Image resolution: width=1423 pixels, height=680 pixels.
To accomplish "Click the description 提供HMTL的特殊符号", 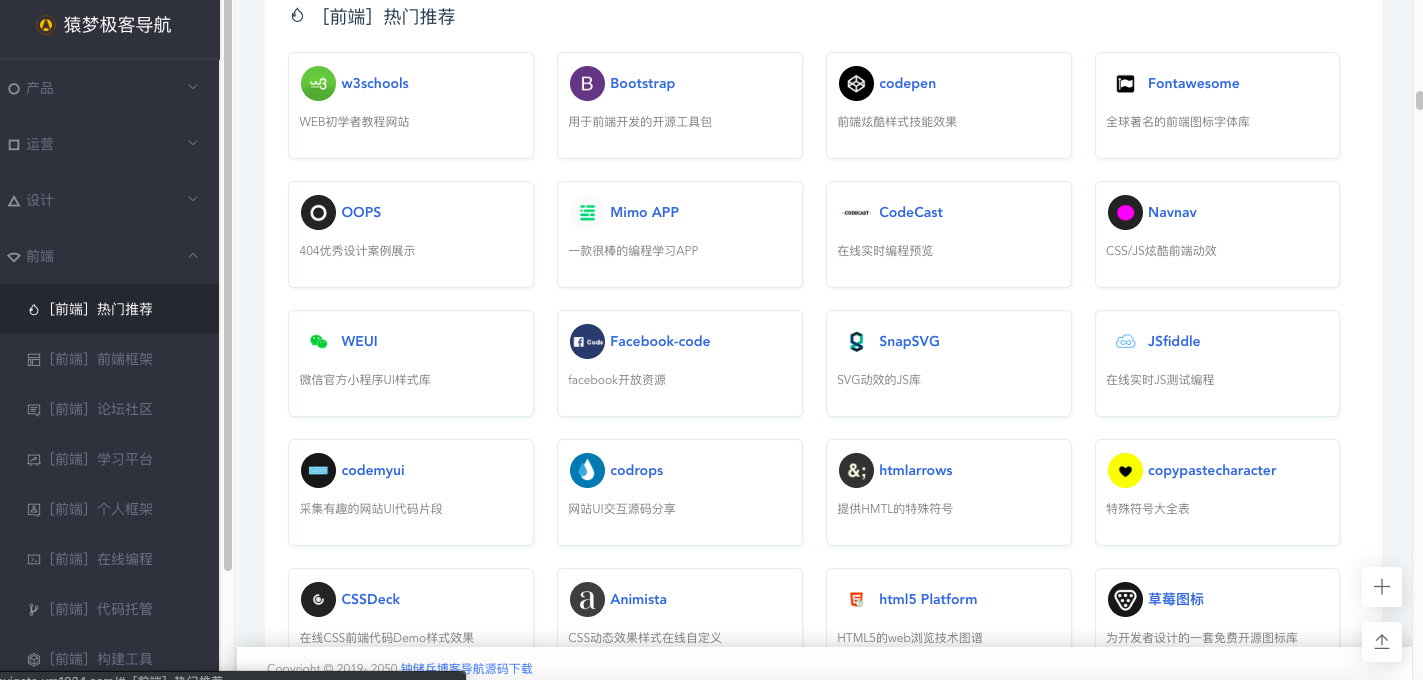I will point(895,509).
